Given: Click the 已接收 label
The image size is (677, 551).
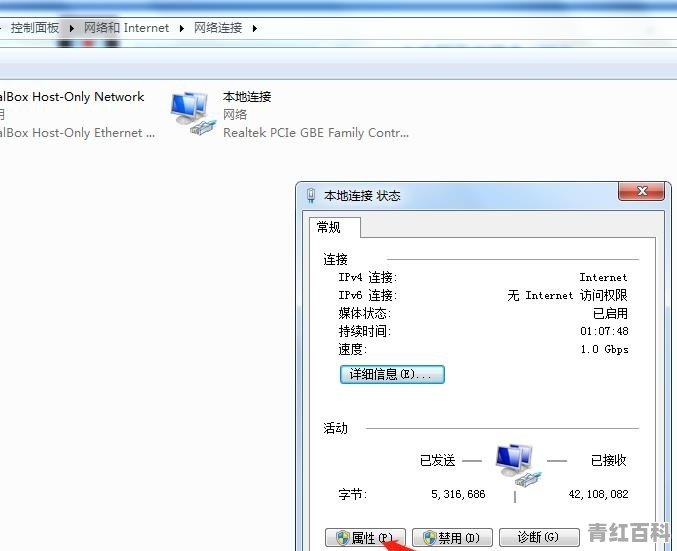Looking at the screenshot, I should tap(608, 460).
